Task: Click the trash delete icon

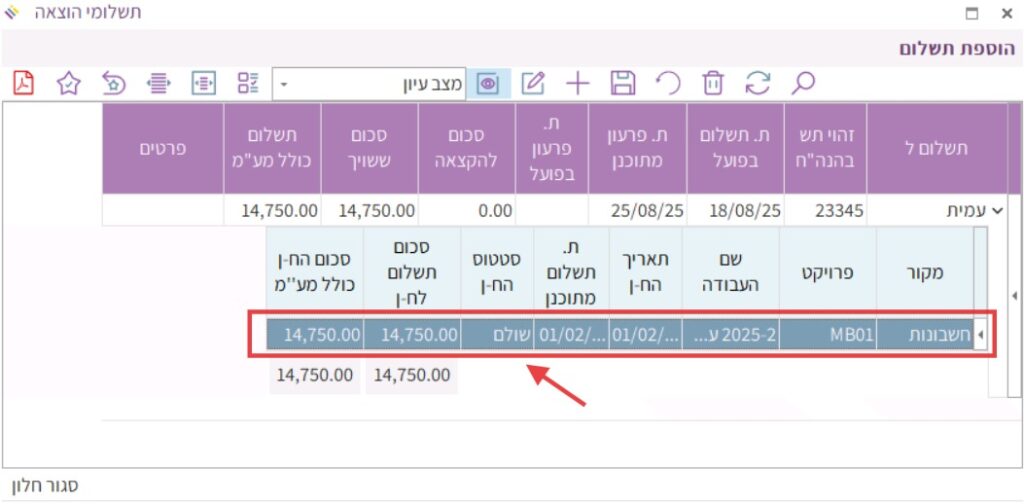Action: [x=713, y=83]
